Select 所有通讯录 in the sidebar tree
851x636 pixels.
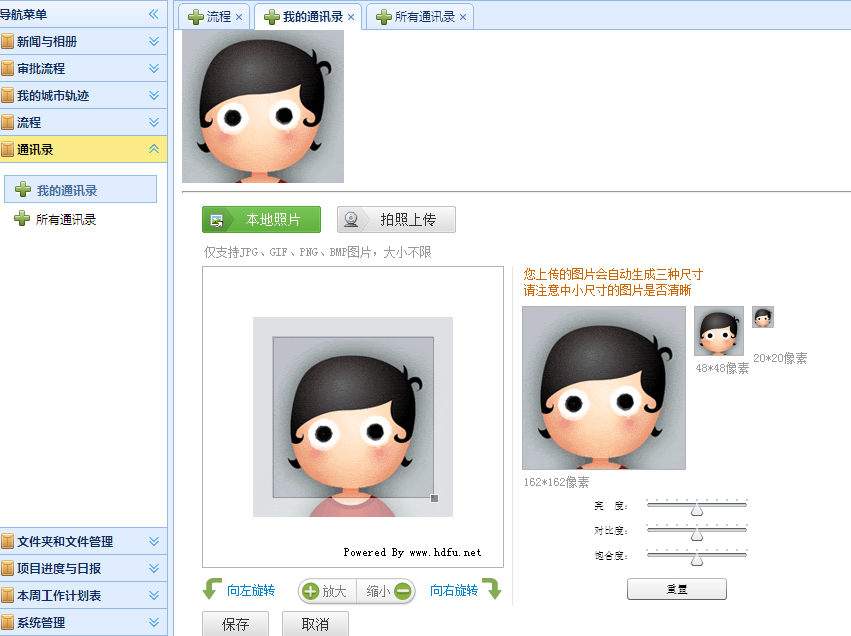(x=66, y=219)
